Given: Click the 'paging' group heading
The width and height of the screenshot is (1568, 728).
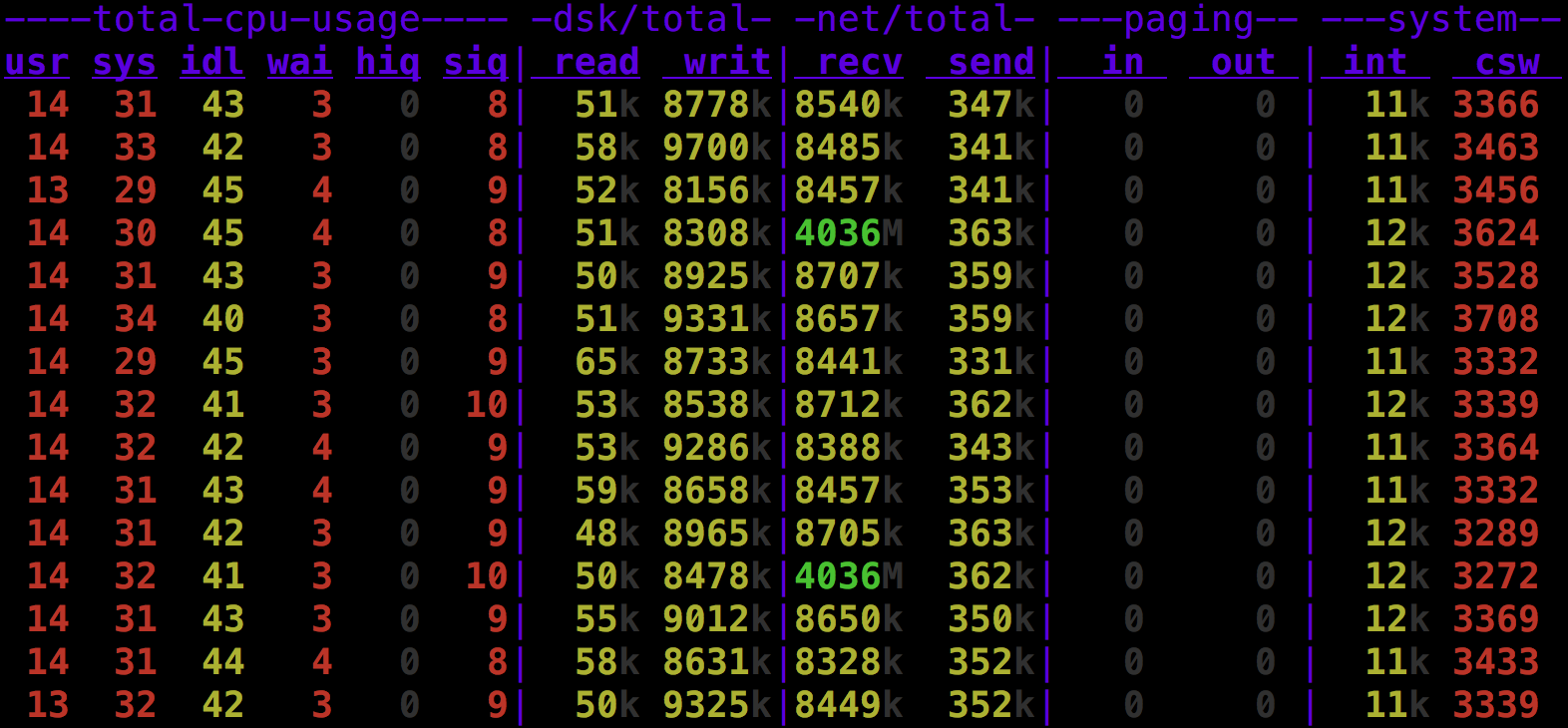Looking at the screenshot, I should 1189,19.
